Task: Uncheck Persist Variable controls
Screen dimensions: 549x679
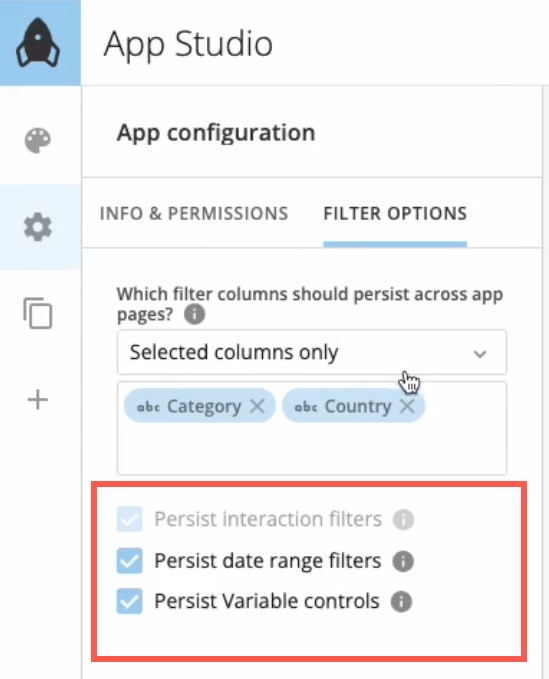Action: pyautogui.click(x=129, y=601)
